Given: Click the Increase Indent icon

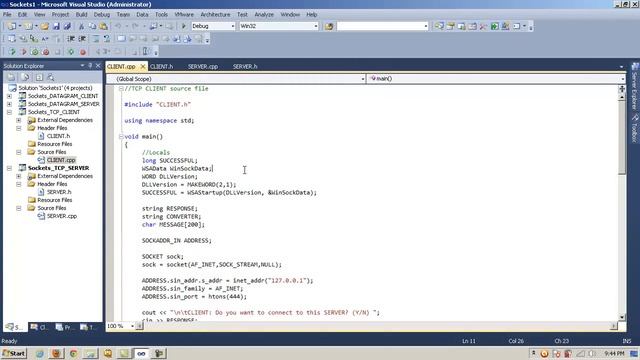Looking at the screenshot, I should [x=82, y=39].
